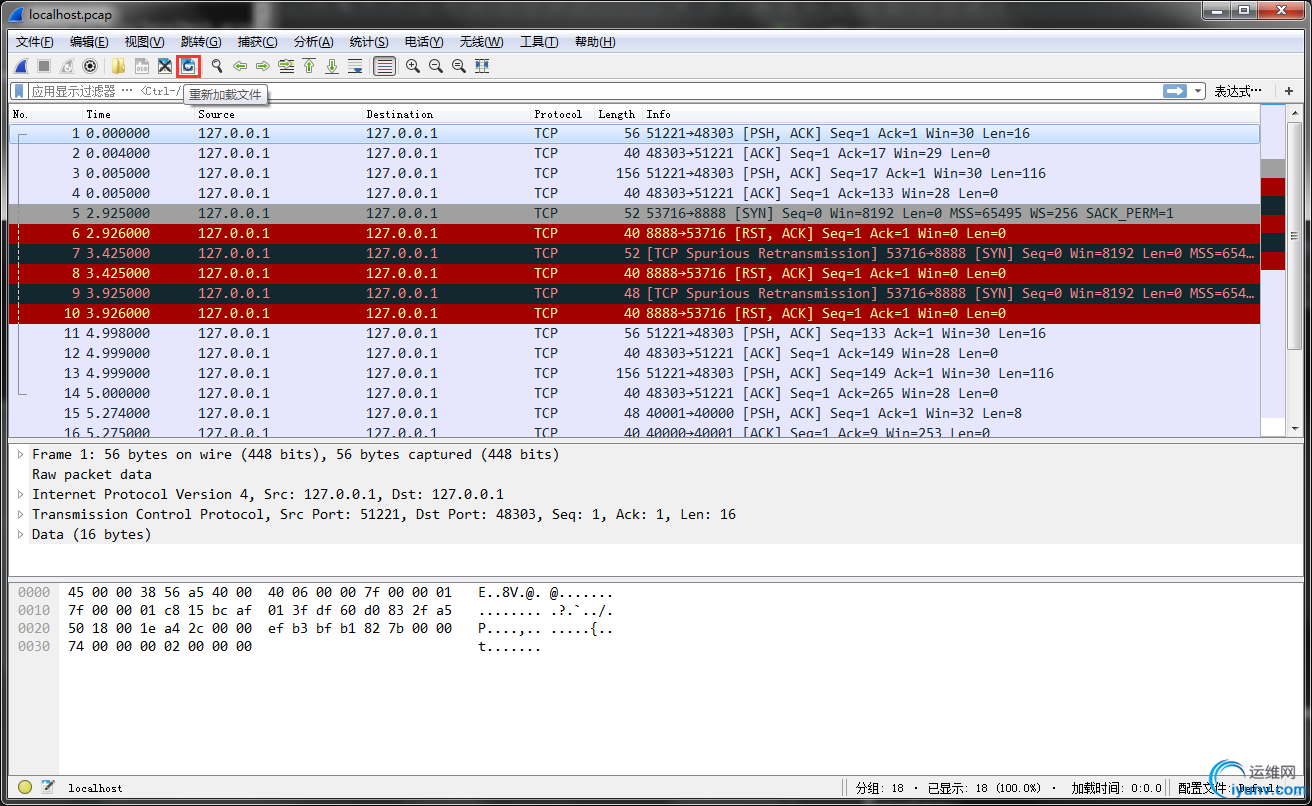Click the reload file icon

pyautogui.click(x=188, y=66)
